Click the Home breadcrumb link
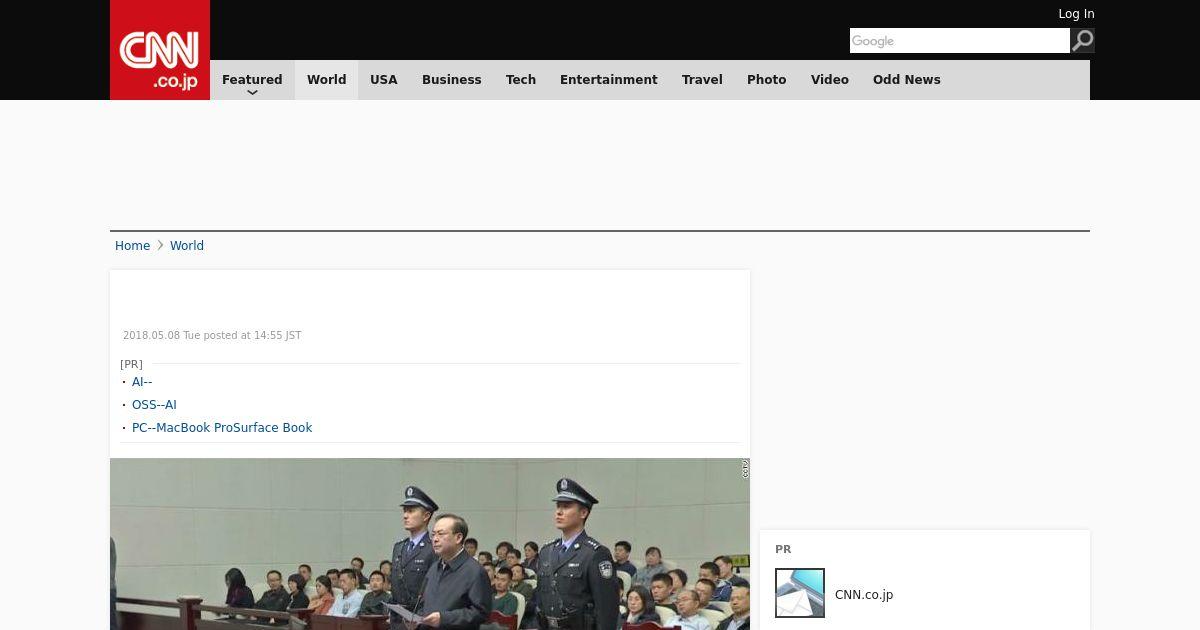Viewport: 1200px width, 630px height. [x=132, y=246]
